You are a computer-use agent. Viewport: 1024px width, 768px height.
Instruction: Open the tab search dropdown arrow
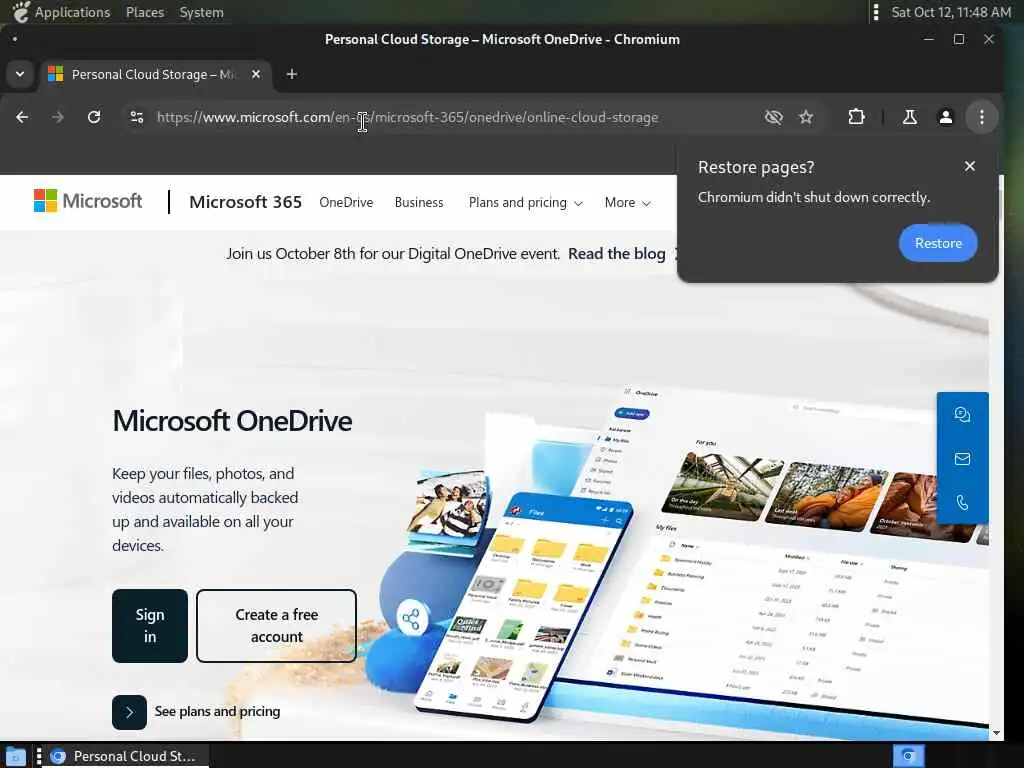coord(20,74)
